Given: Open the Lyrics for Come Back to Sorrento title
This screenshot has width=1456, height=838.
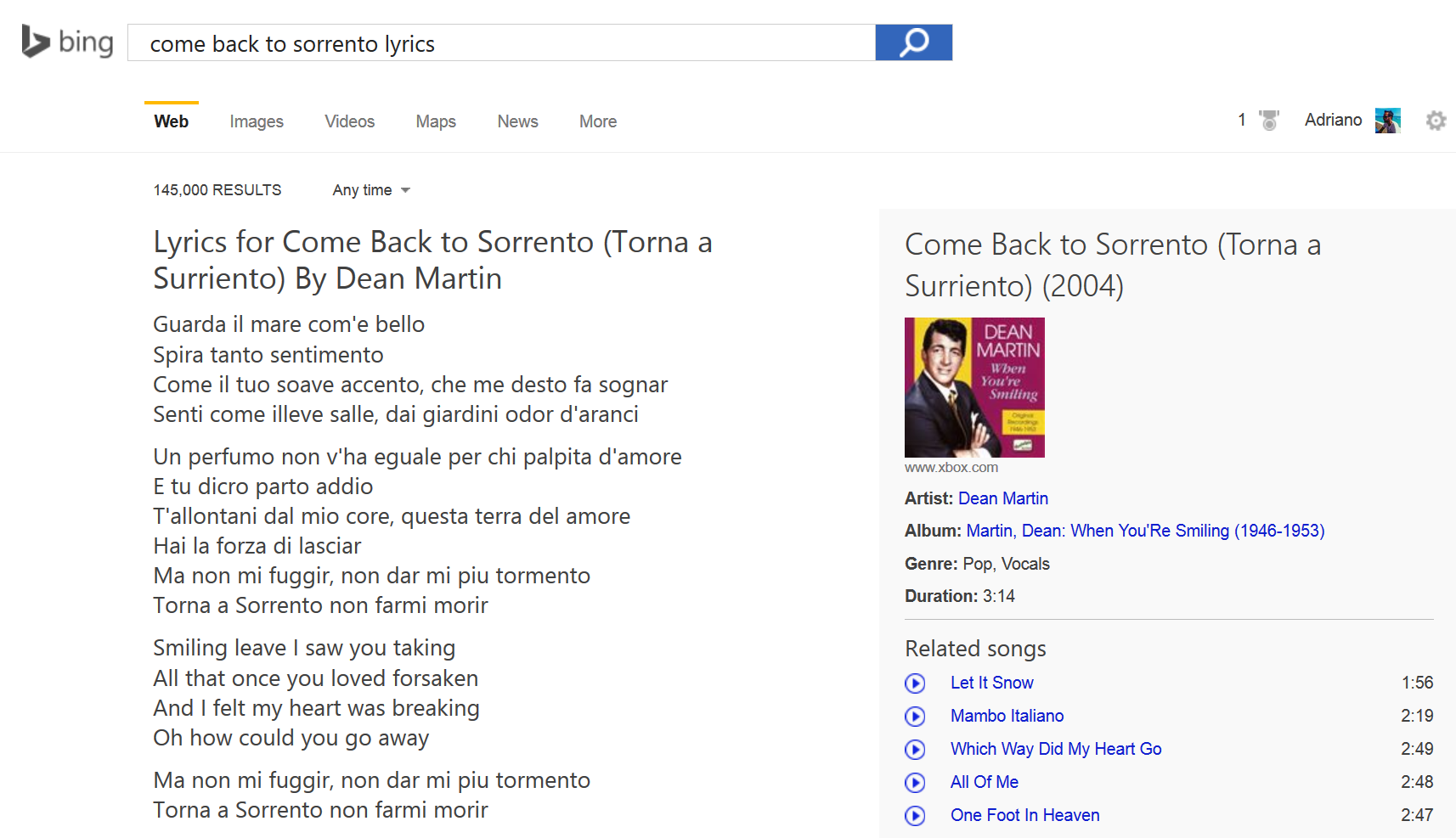Looking at the screenshot, I should point(432,260).
